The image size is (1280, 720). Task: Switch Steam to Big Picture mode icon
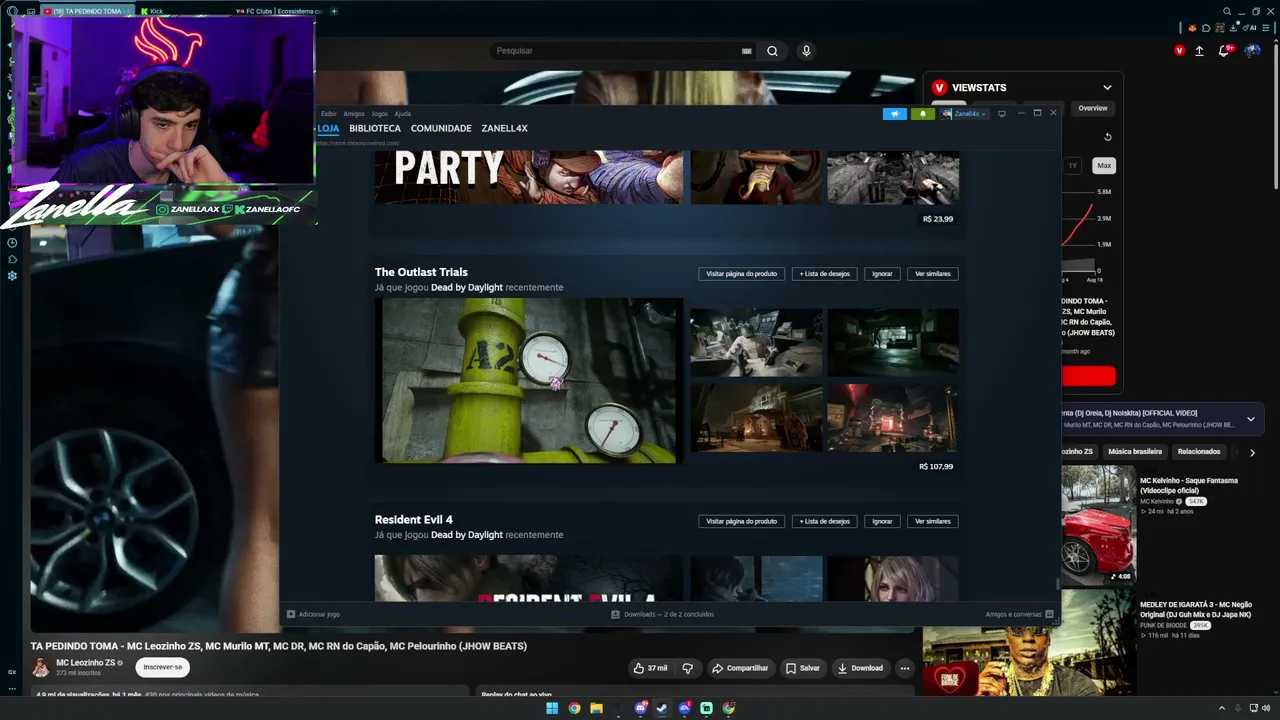point(1002,114)
